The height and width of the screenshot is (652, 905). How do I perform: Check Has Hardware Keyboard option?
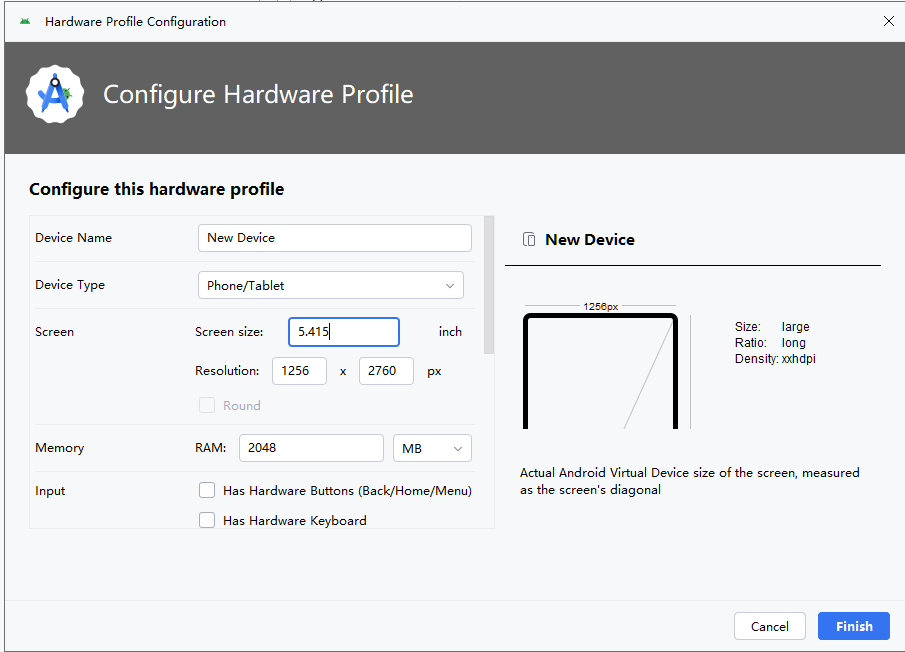207,520
